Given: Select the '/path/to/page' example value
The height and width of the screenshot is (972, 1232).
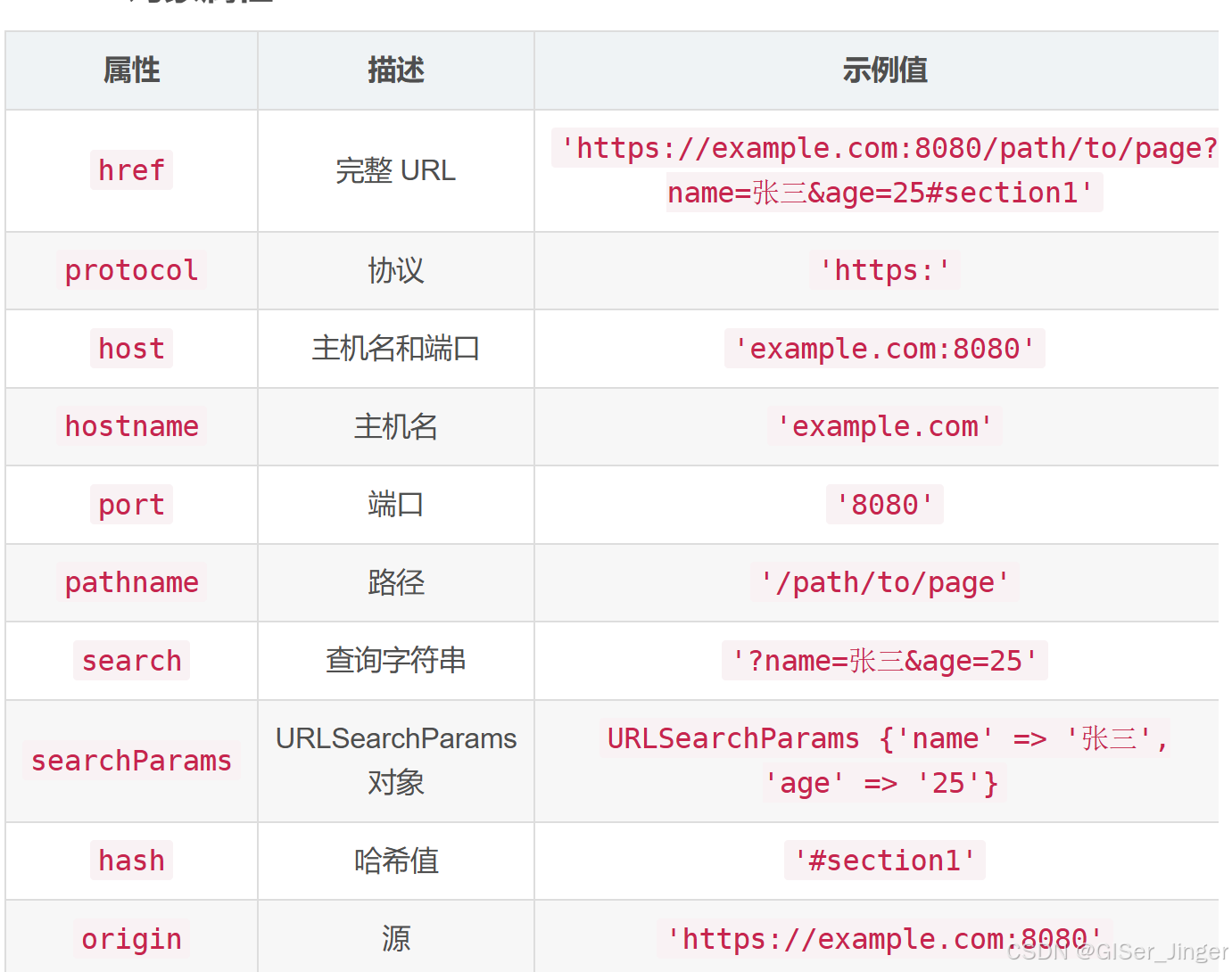Looking at the screenshot, I should (x=884, y=582).
